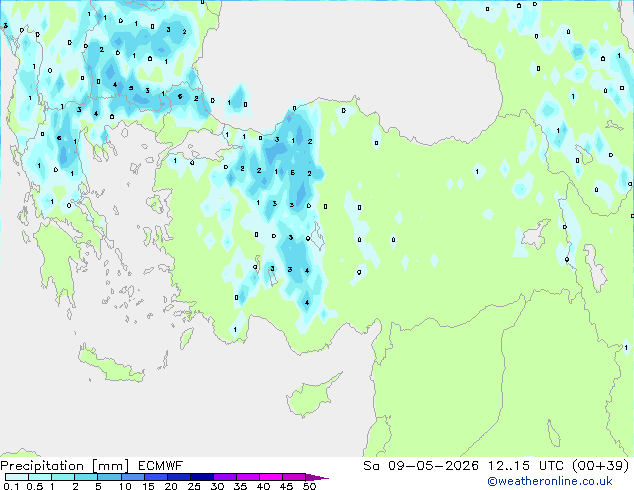Pick the 10–15 mm blue legend swatch
The image size is (634, 490).
pos(132,477)
